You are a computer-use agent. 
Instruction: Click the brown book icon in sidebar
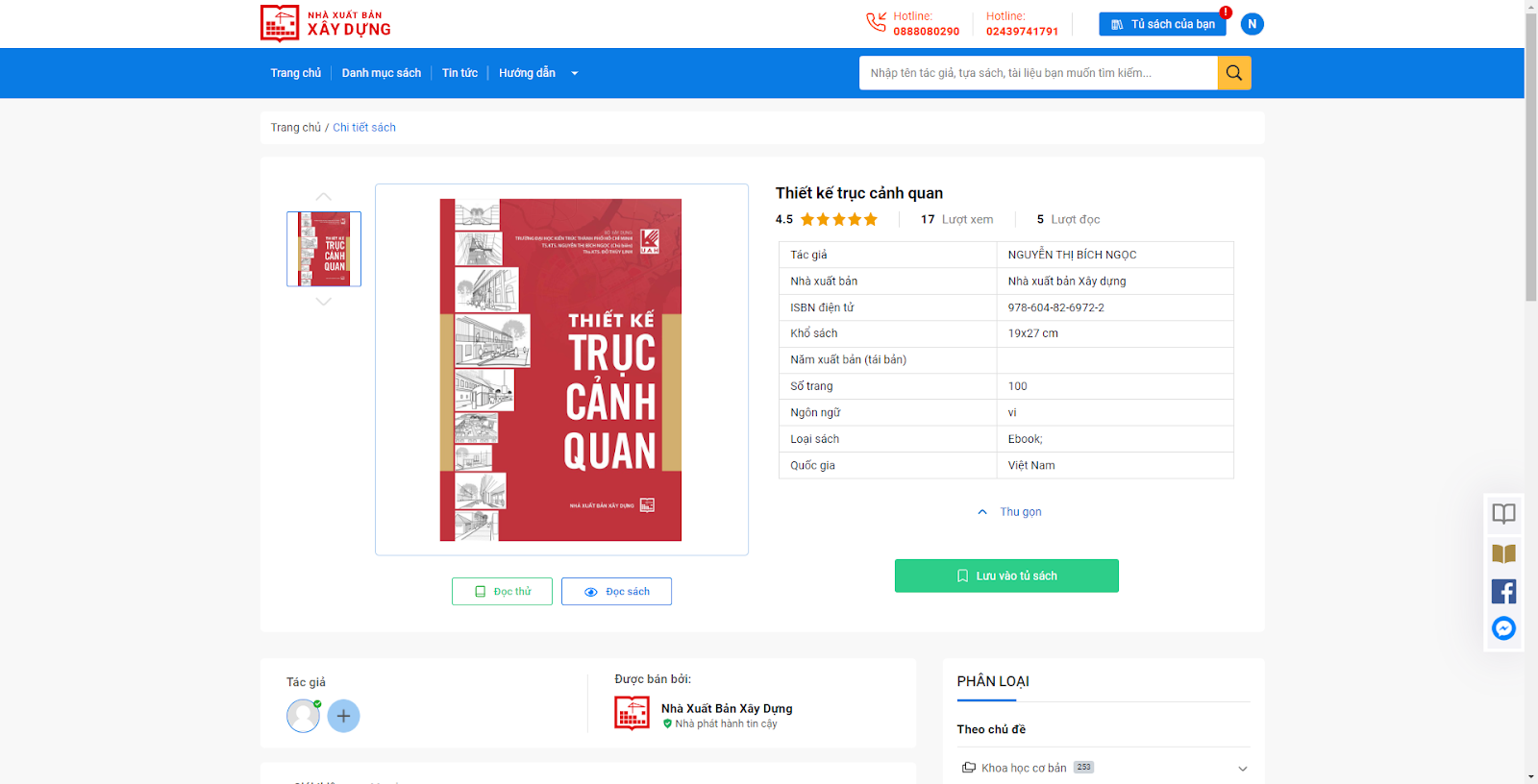click(x=1503, y=553)
